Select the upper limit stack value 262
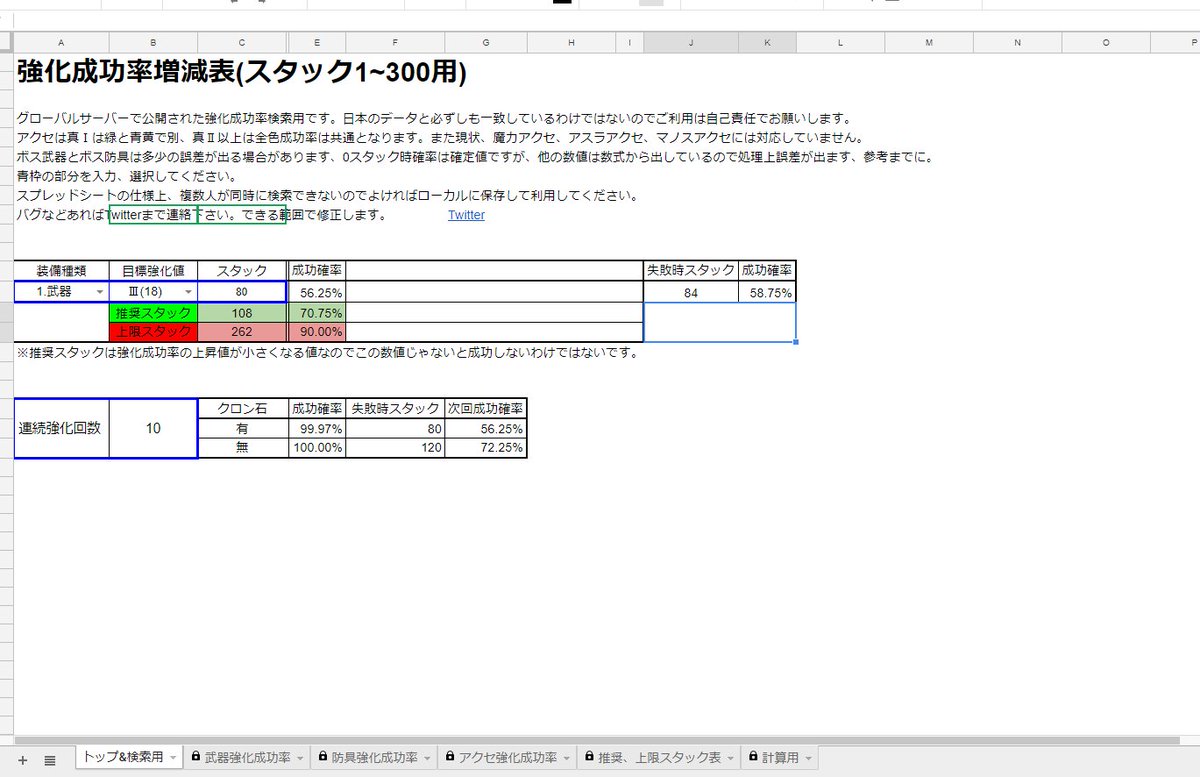Screen dimensions: 1200x777 (242, 331)
